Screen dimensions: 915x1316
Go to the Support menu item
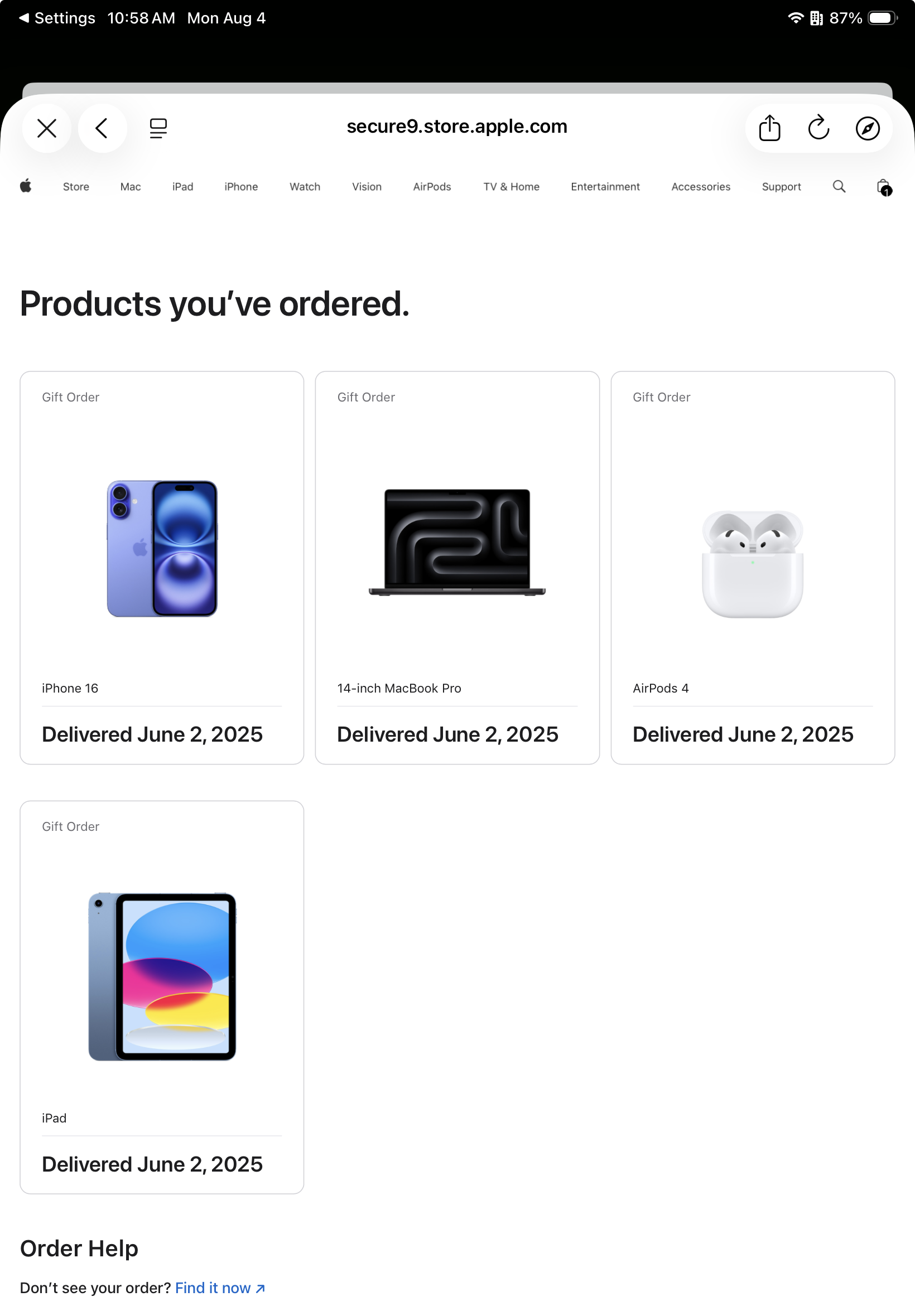pos(781,187)
